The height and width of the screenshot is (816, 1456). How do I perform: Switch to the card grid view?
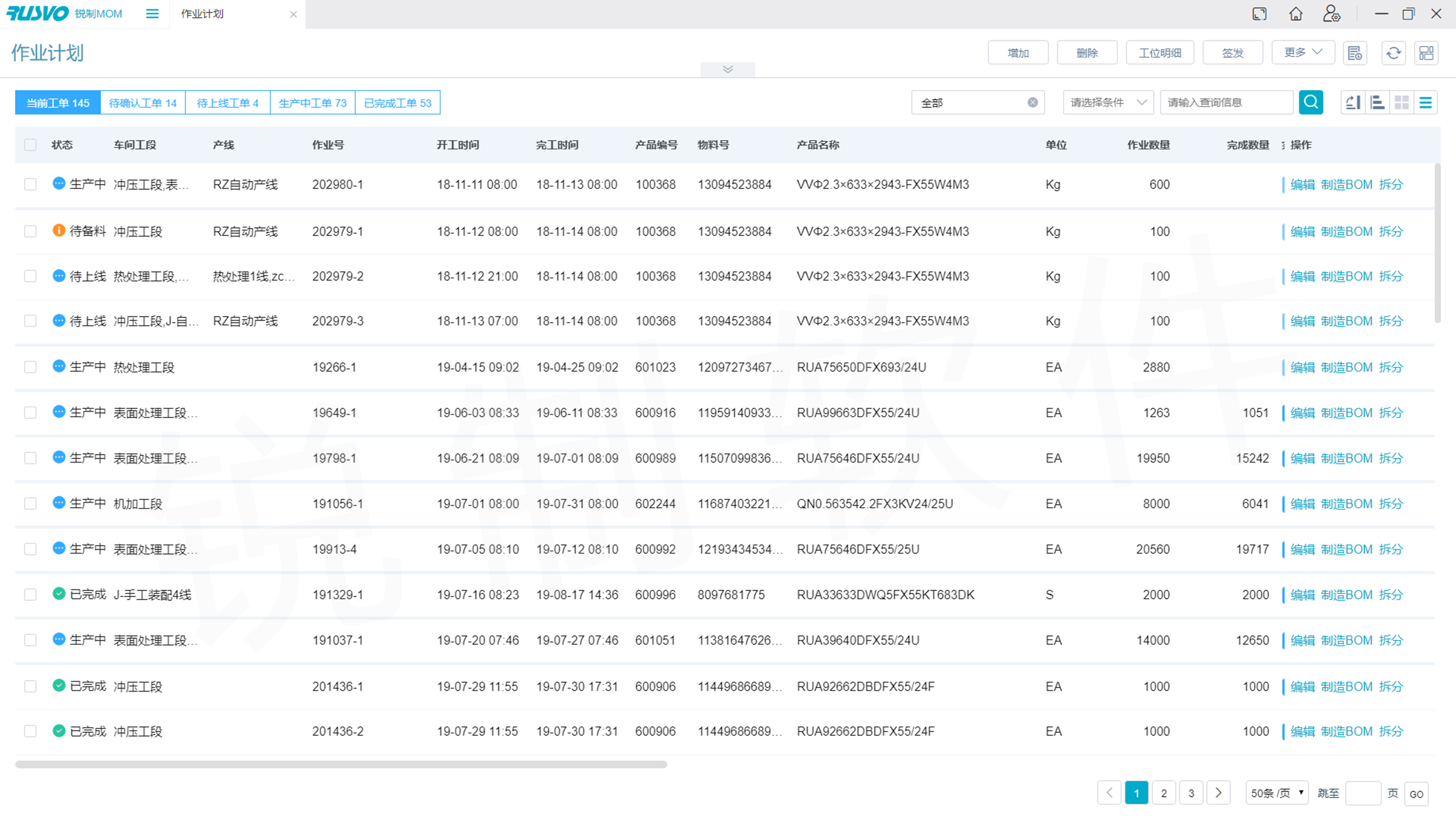point(1402,102)
